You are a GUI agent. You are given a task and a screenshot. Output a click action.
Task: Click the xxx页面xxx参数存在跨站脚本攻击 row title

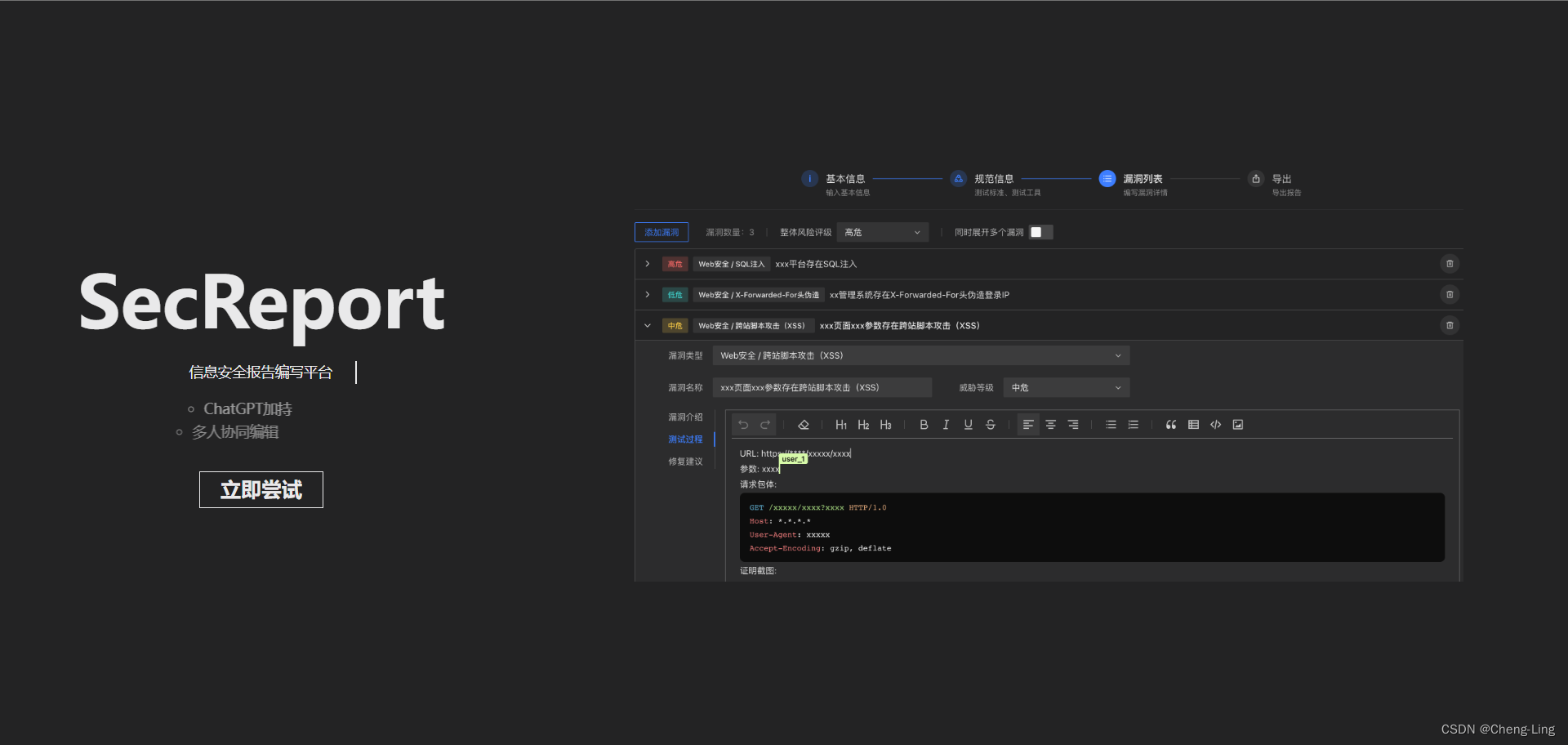(900, 326)
